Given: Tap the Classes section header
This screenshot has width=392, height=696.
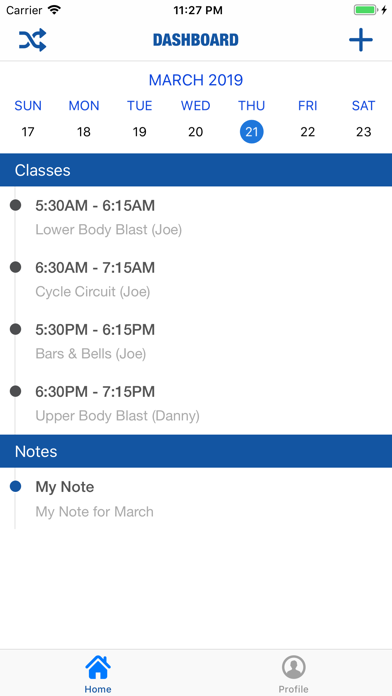Looking at the screenshot, I should [x=196, y=170].
